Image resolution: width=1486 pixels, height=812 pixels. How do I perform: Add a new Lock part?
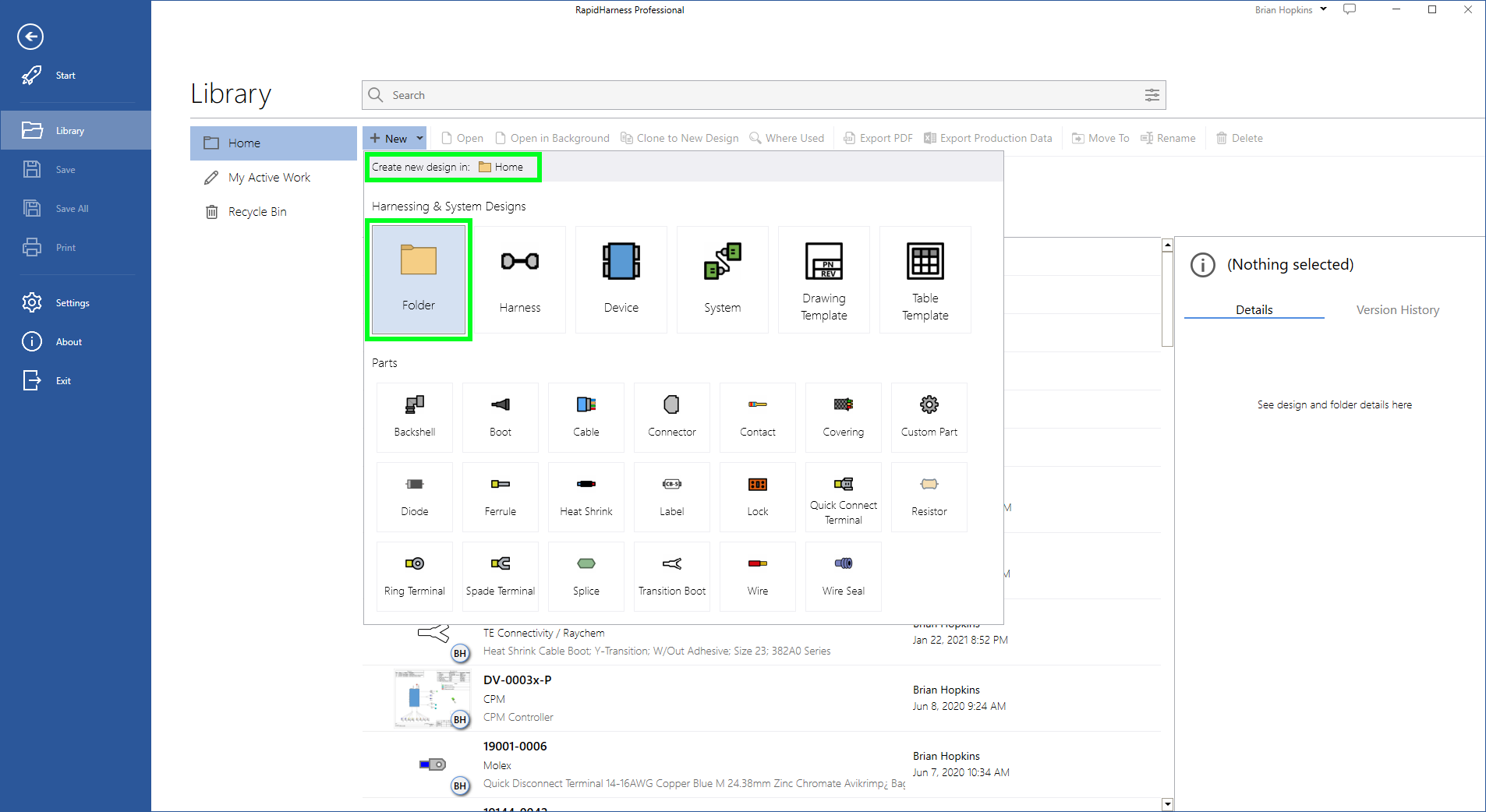click(758, 497)
